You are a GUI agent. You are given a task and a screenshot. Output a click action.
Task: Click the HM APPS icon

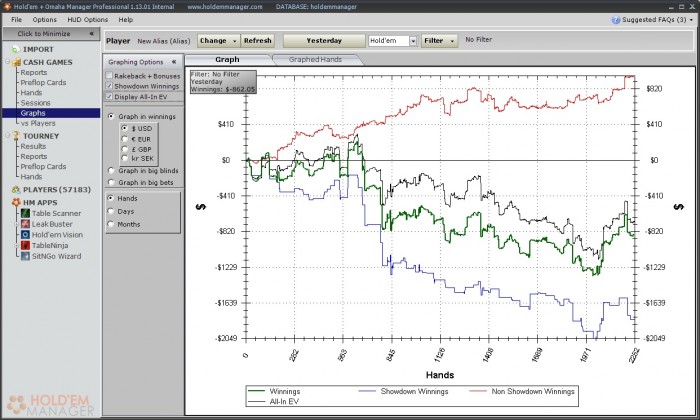pos(16,203)
